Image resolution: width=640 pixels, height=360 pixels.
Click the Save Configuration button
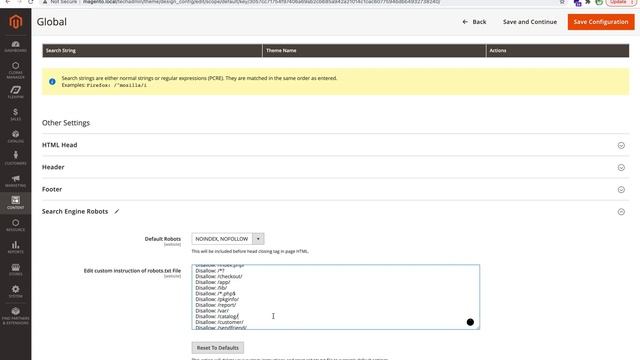[601, 22]
